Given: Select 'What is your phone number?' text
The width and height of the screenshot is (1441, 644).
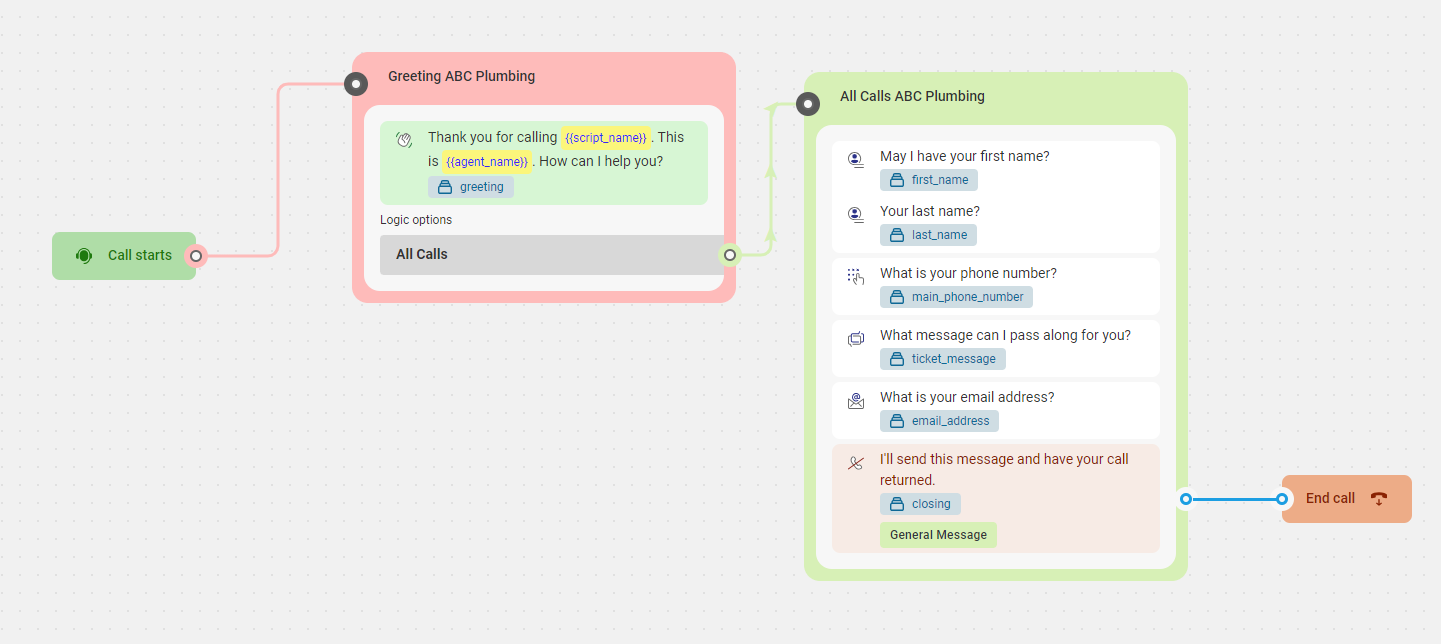Looking at the screenshot, I should click(968, 273).
